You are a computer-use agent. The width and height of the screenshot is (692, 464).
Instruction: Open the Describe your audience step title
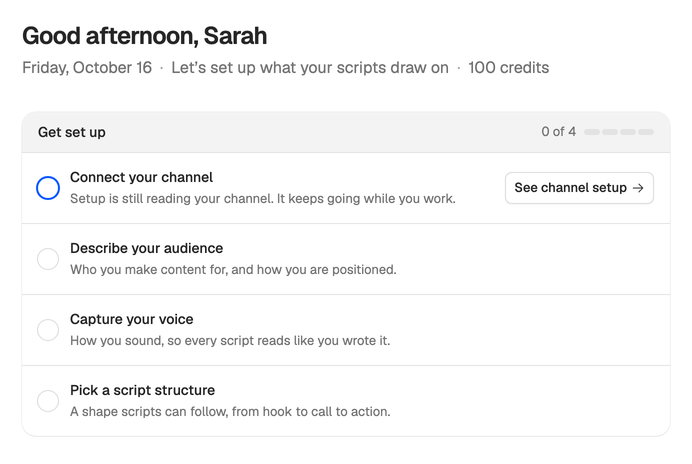147,249
